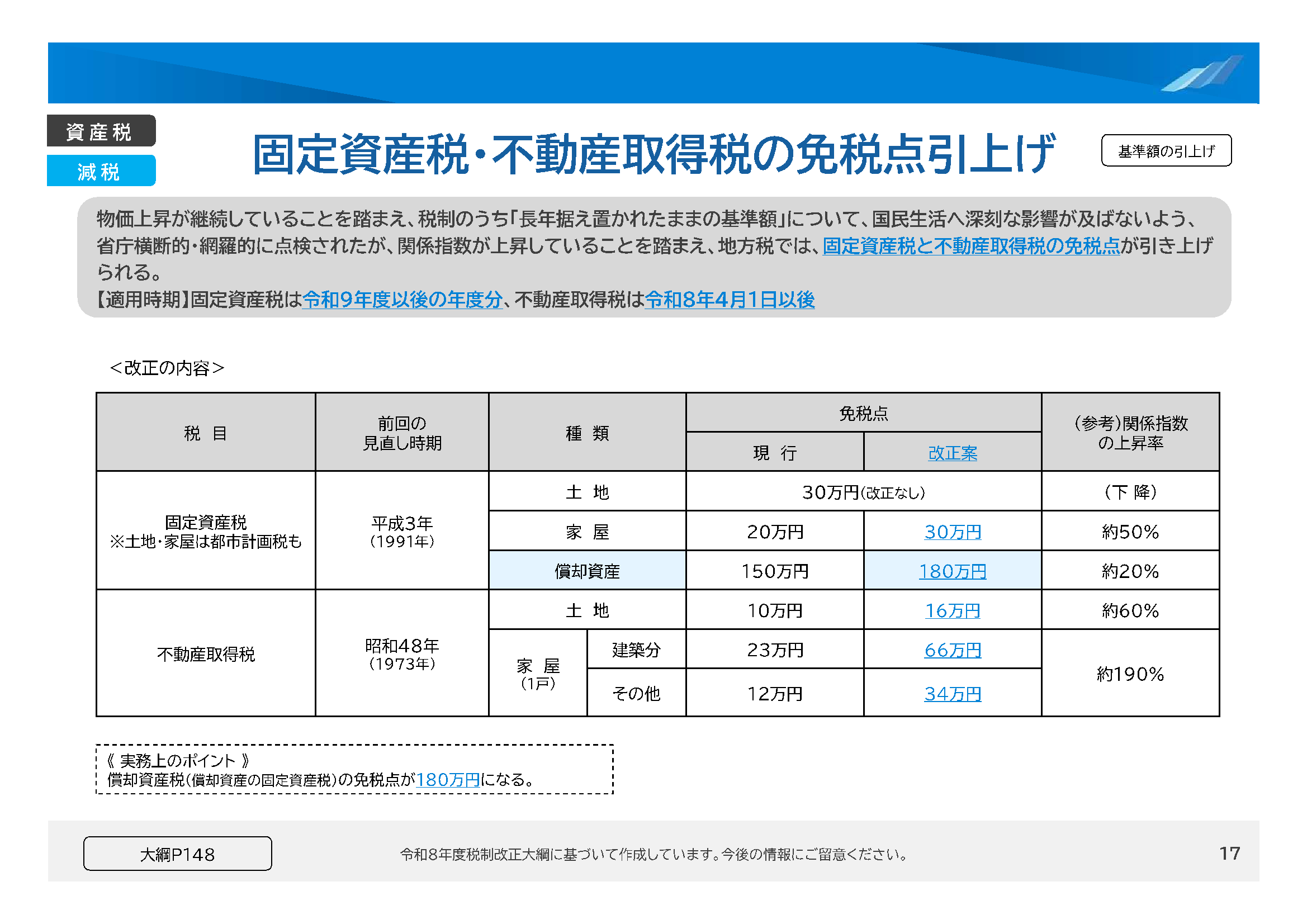Viewport: 1307px width, 924px height.
Task: Click the 減税 blue badge
Action: click(101, 172)
